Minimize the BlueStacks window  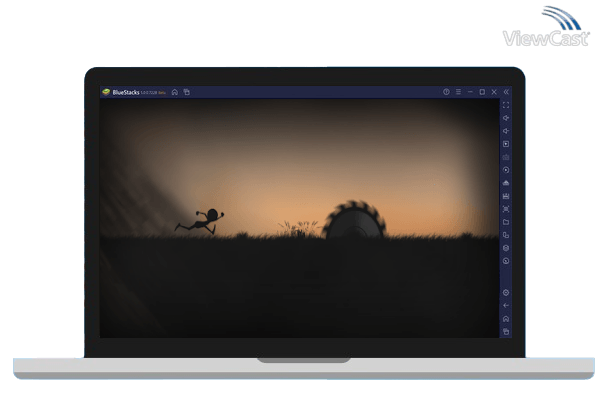pos(470,92)
